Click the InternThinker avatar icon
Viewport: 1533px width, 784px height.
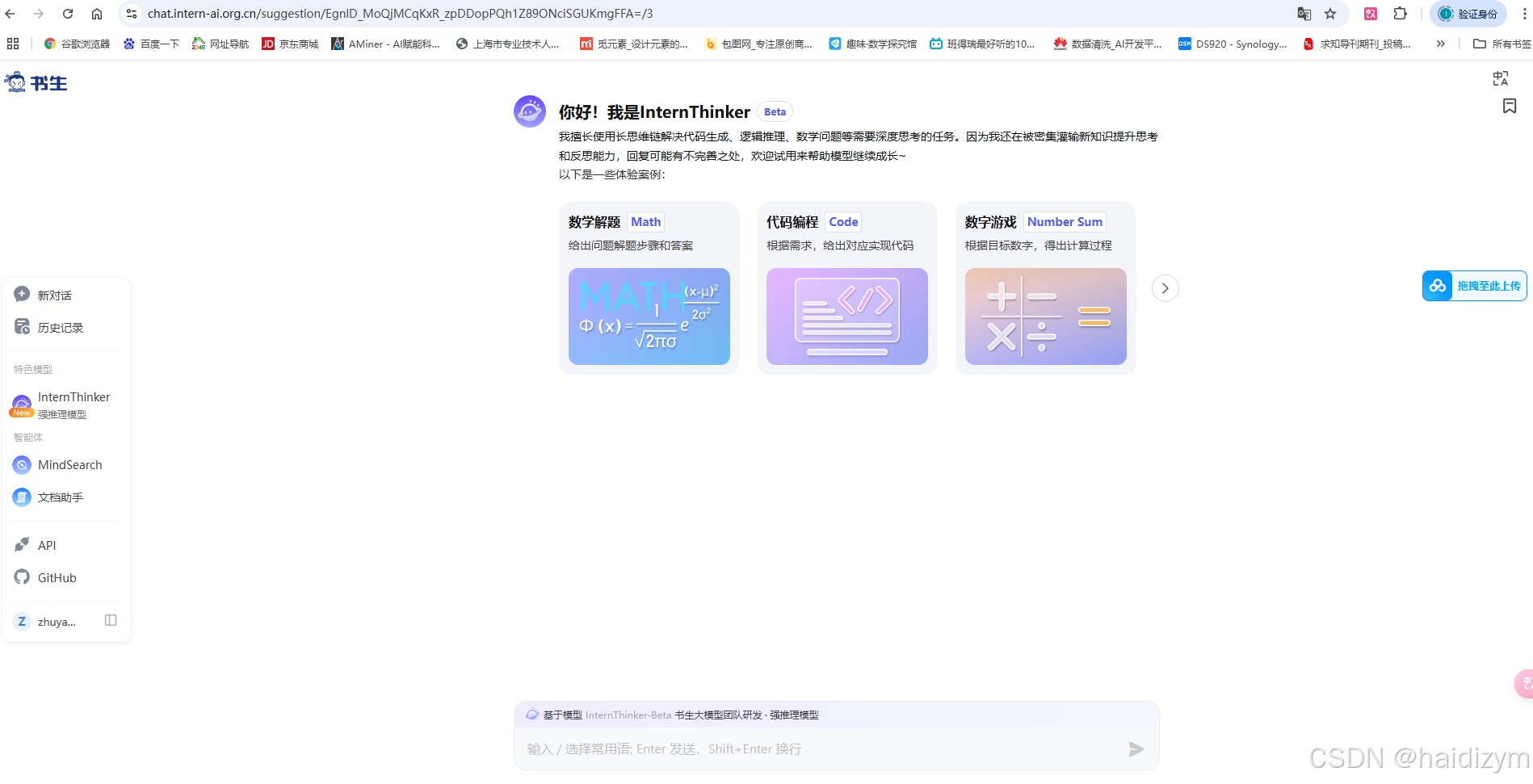coord(530,111)
